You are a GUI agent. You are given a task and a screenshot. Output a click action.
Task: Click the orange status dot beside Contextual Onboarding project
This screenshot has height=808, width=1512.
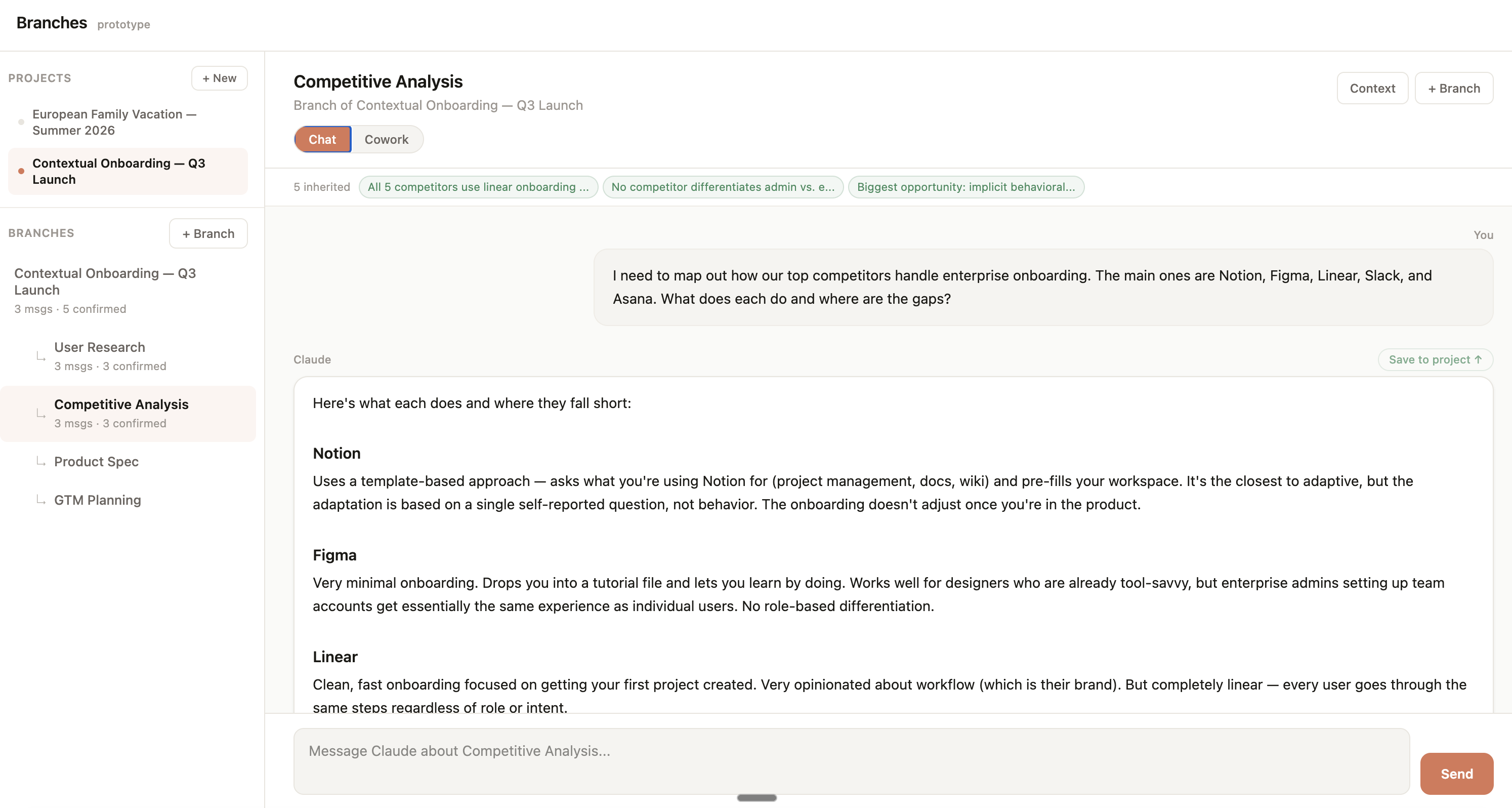point(21,171)
